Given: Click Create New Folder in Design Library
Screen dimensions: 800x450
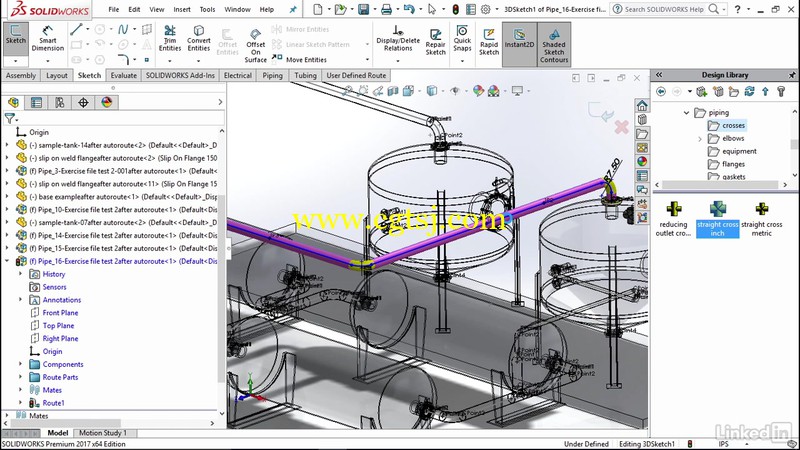Looking at the screenshot, I should [x=734, y=91].
